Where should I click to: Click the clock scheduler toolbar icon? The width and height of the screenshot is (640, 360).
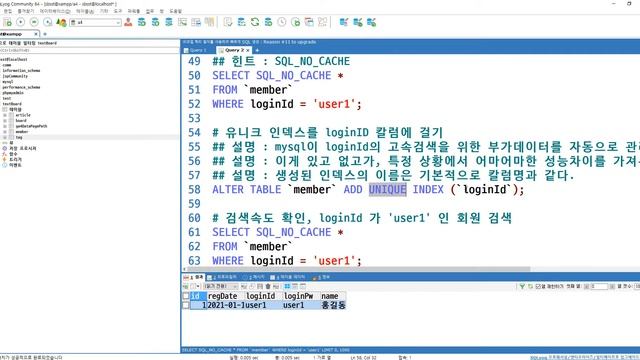282,22
